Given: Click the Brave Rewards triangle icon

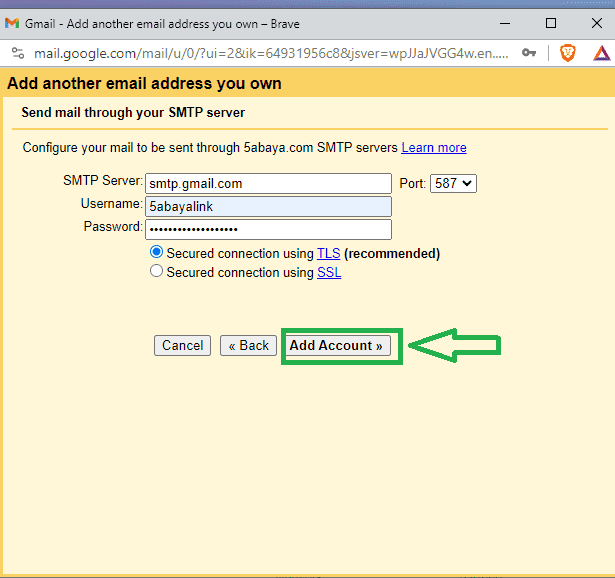Looking at the screenshot, I should point(601,53).
